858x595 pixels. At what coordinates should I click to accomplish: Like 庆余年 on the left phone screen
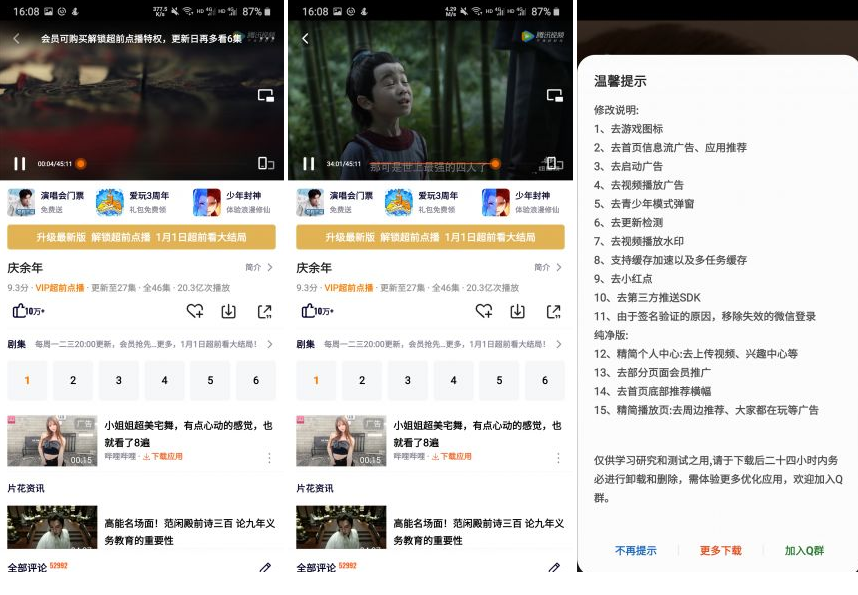coord(28,311)
